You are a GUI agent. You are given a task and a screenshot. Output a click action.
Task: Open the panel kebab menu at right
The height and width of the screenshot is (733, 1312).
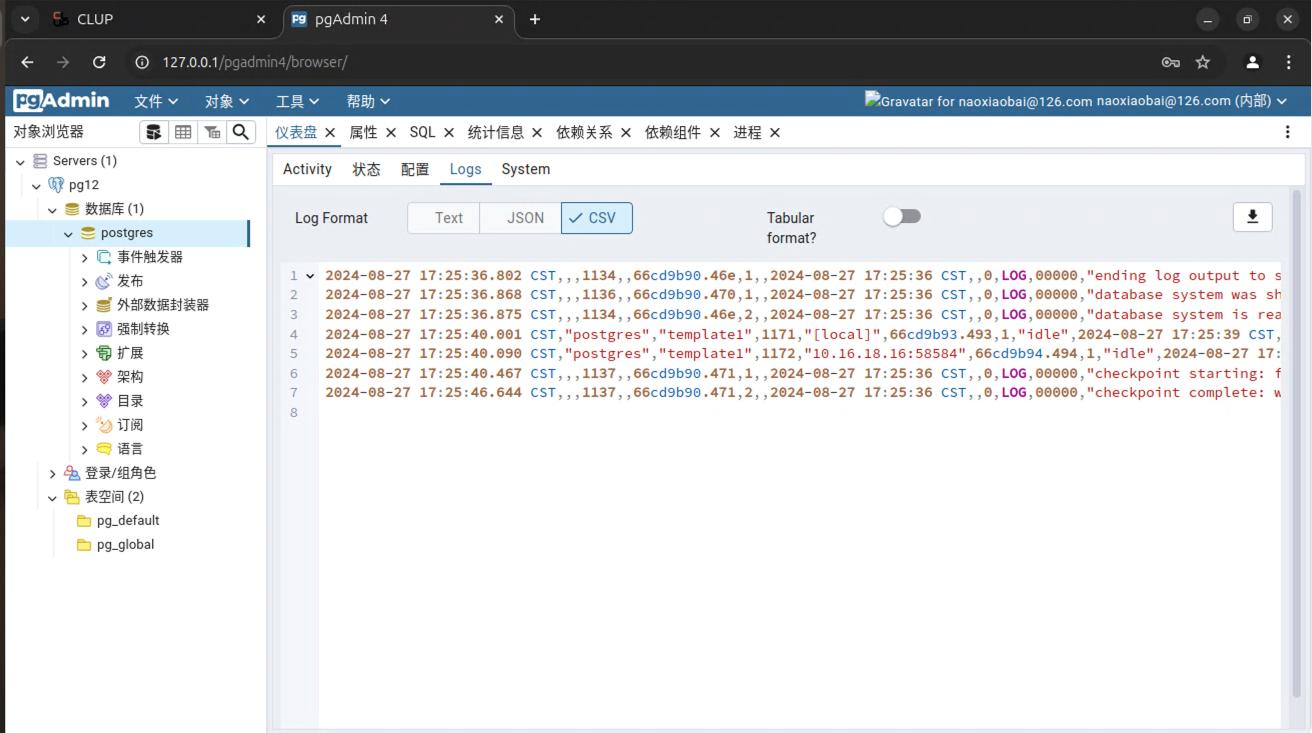pyautogui.click(x=1287, y=132)
